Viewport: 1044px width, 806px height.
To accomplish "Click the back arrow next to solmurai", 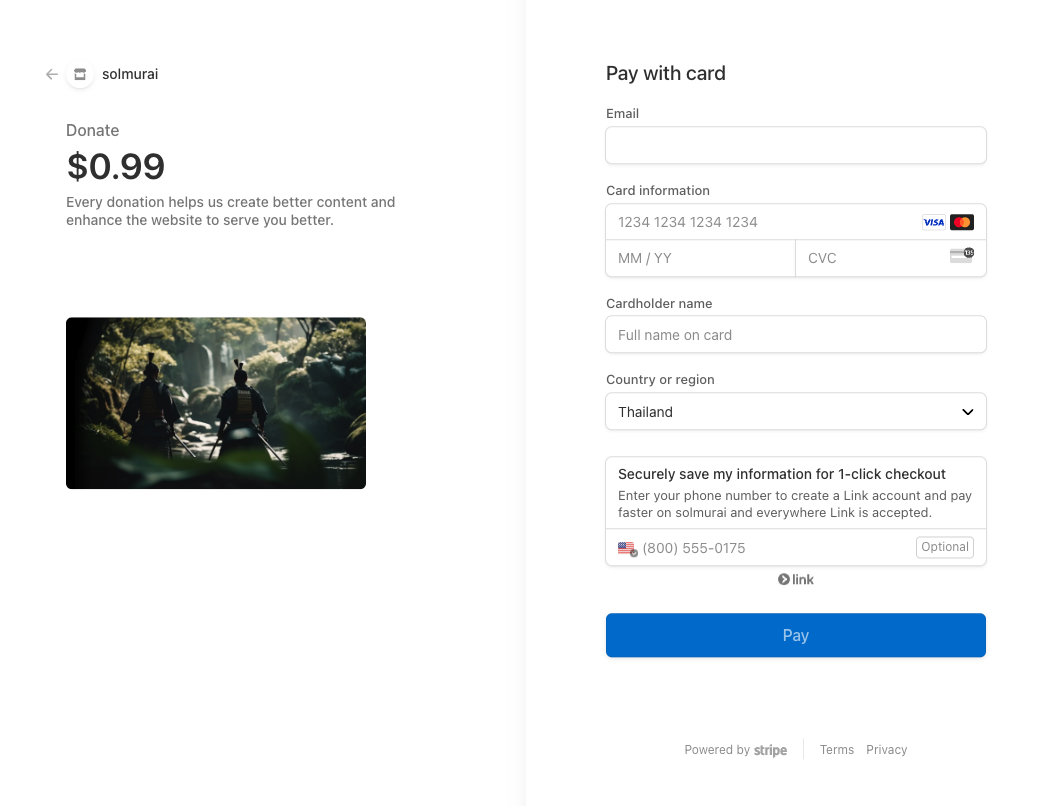I will (52, 74).
